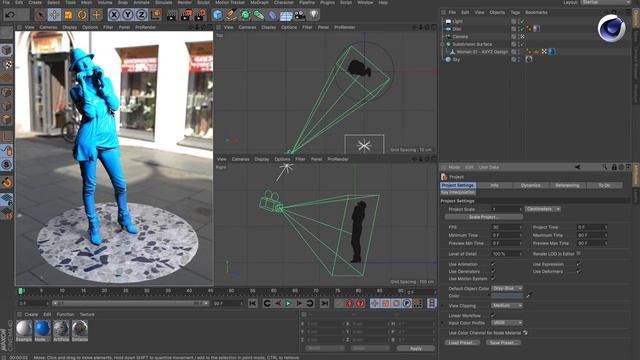Viewport: 640px width, 360px height.
Task: Click the Load Preset button
Action: click(x=461, y=342)
